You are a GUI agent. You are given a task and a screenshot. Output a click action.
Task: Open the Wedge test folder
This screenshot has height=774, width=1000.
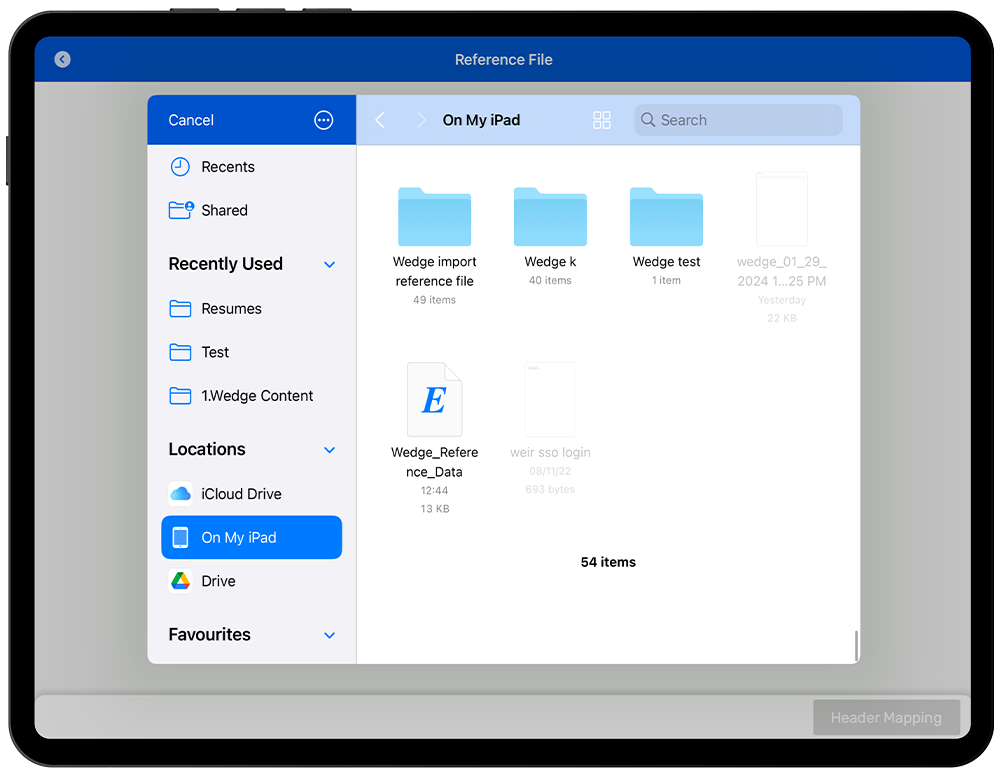(x=666, y=217)
